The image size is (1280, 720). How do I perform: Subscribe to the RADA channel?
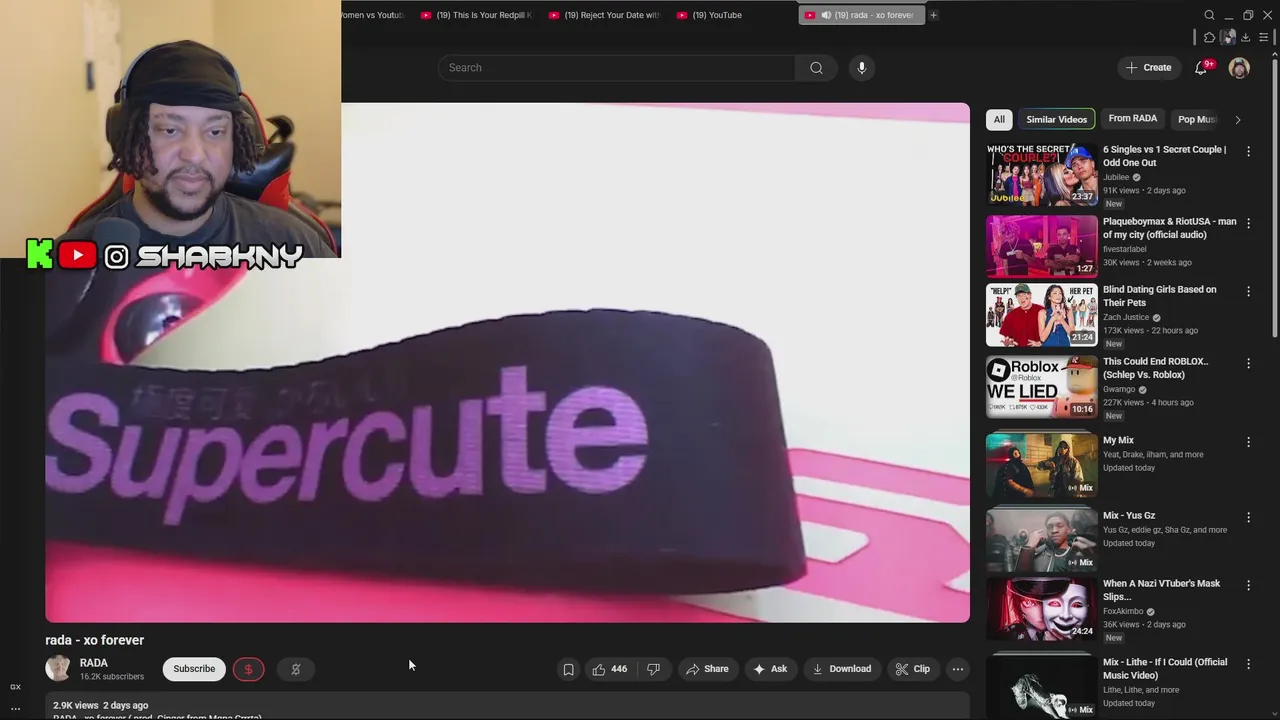[194, 669]
